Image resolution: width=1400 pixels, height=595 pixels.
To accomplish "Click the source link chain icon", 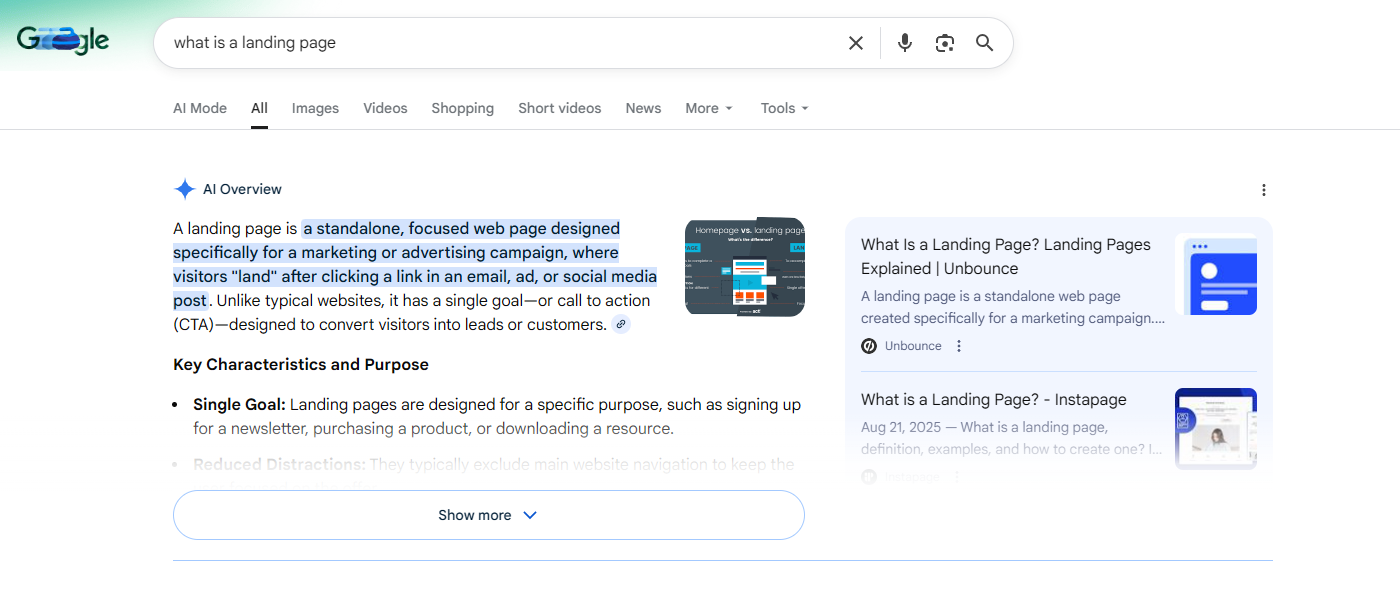I will 621,324.
